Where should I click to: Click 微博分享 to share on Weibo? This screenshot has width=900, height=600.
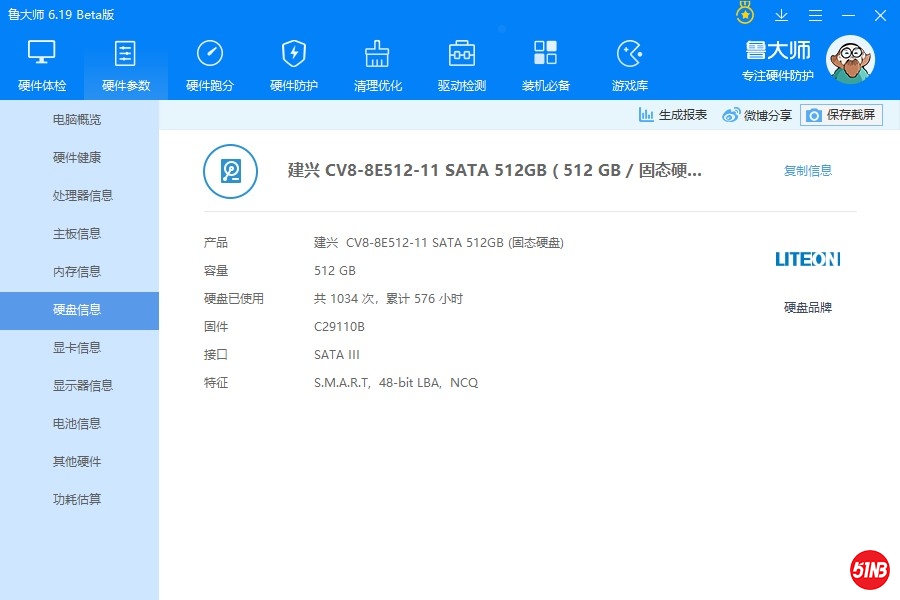(x=757, y=115)
